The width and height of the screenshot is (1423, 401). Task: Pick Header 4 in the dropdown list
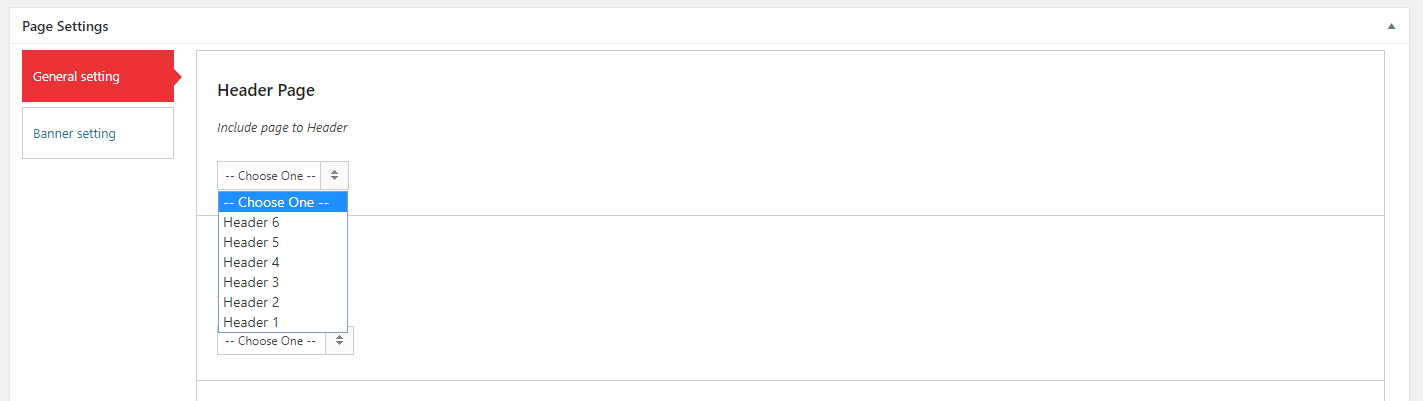[283, 262]
